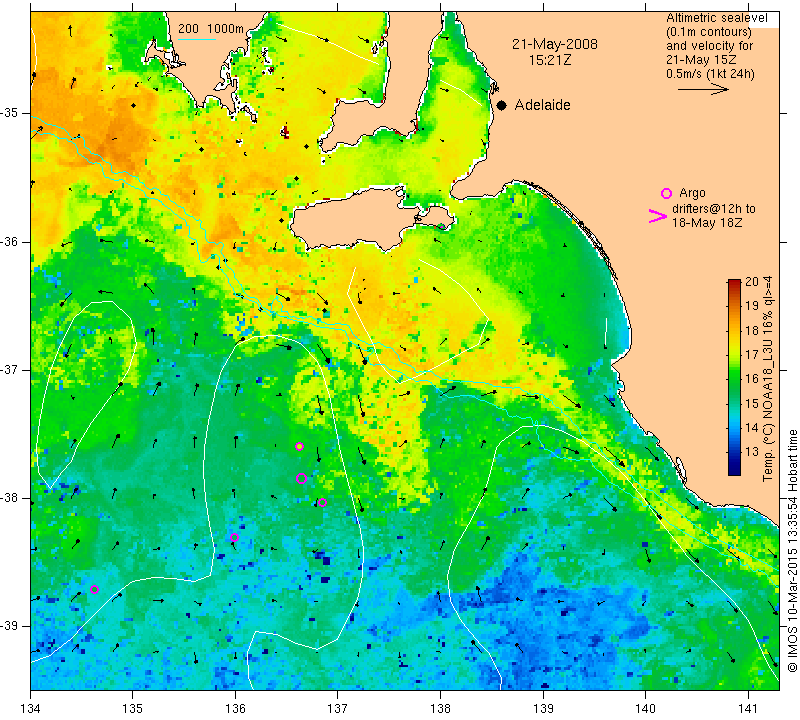Click the black Adelaide city dot

click(x=502, y=105)
